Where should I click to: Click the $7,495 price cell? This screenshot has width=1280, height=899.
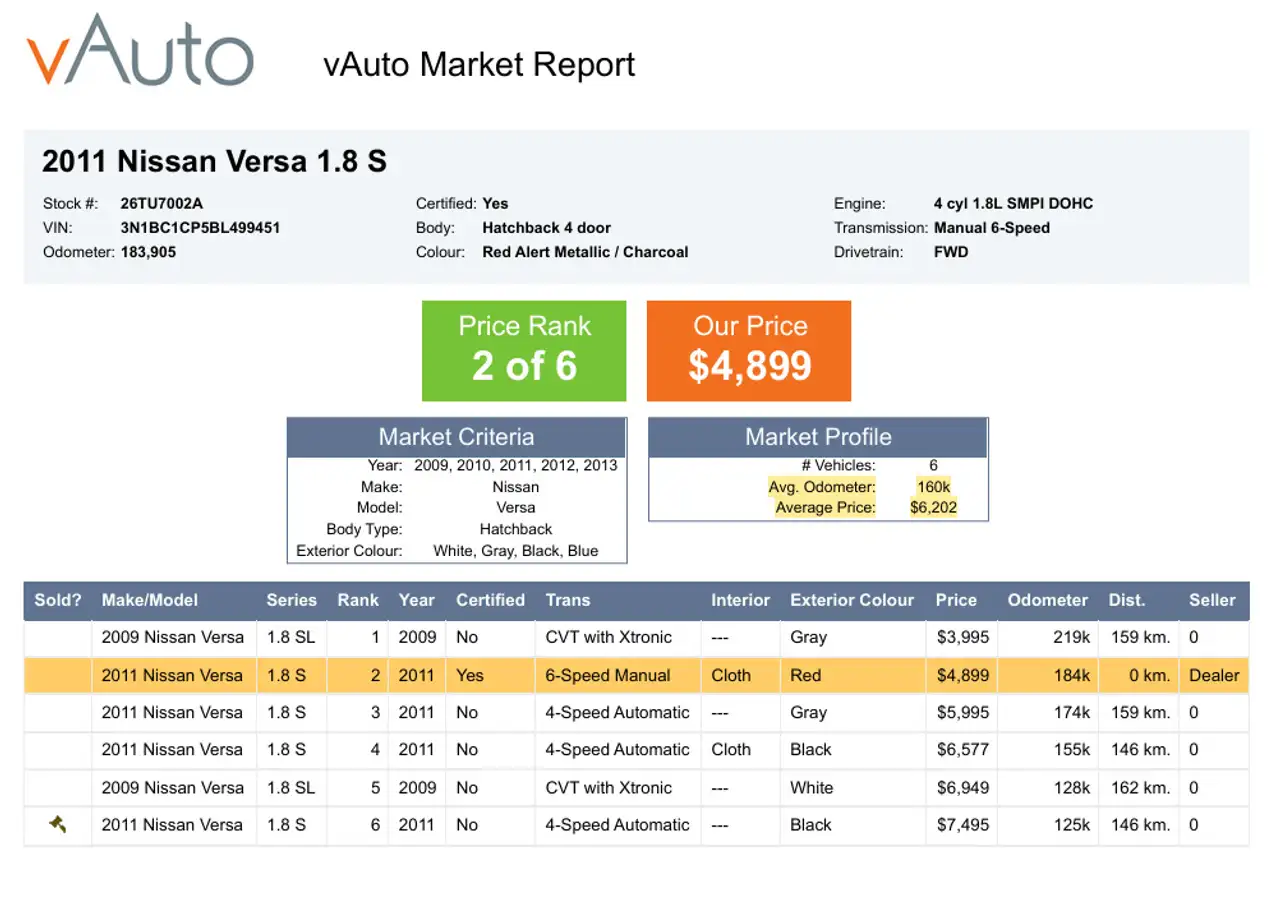pyautogui.click(x=963, y=825)
